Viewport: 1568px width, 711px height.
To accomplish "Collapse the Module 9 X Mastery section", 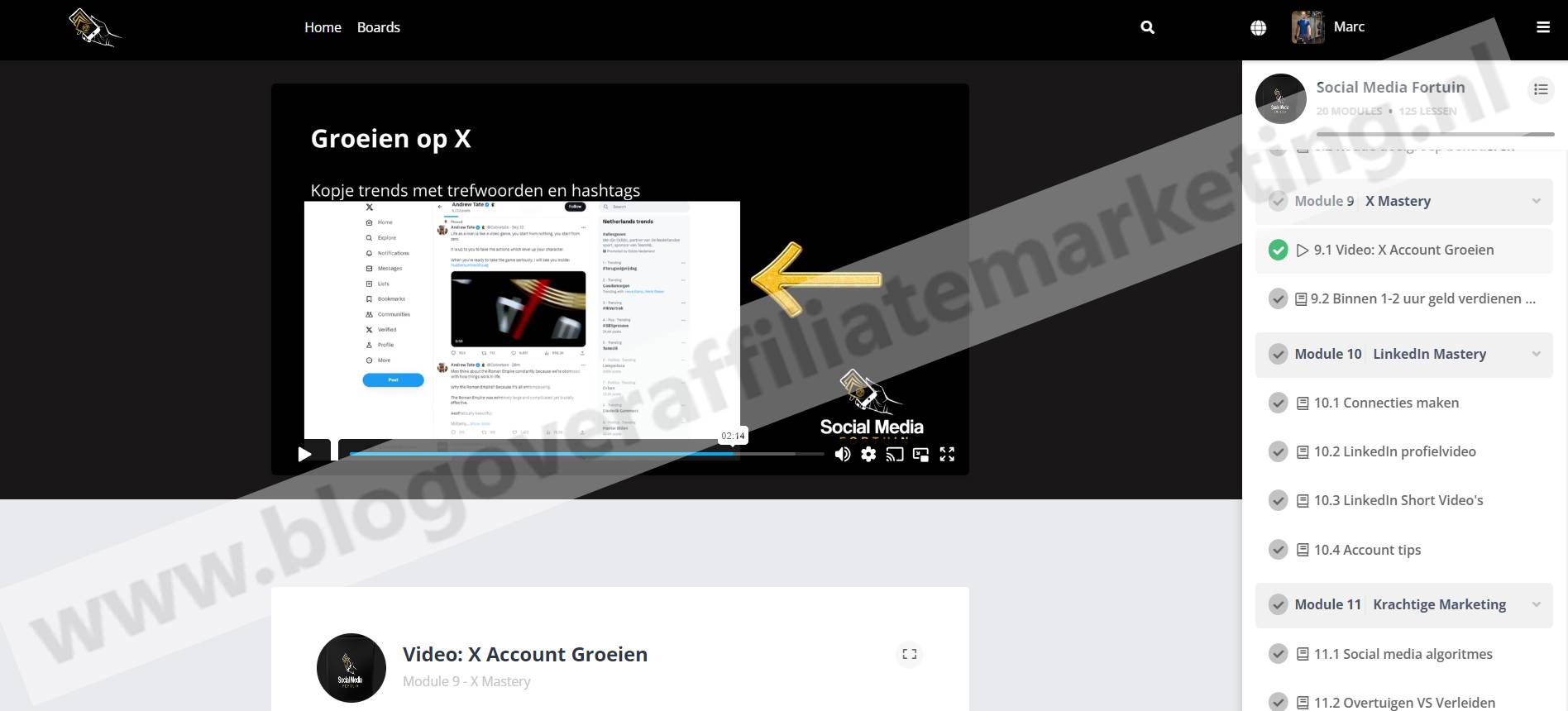I will coord(1536,201).
